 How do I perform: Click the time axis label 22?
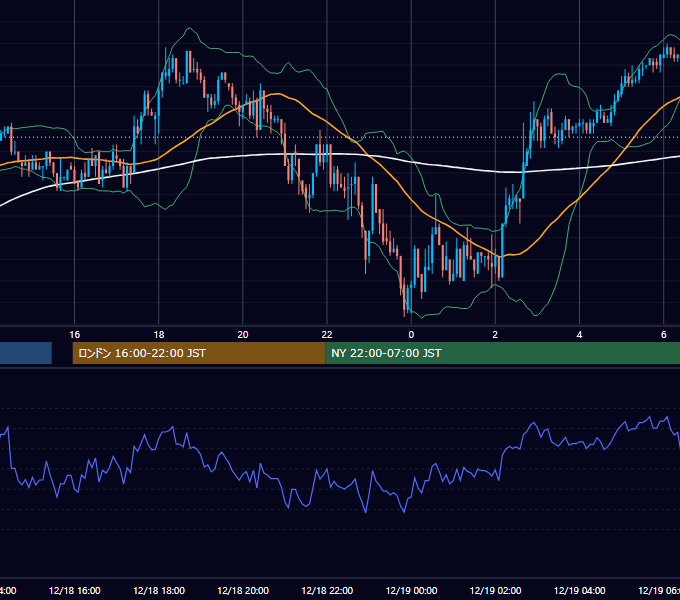click(327, 334)
